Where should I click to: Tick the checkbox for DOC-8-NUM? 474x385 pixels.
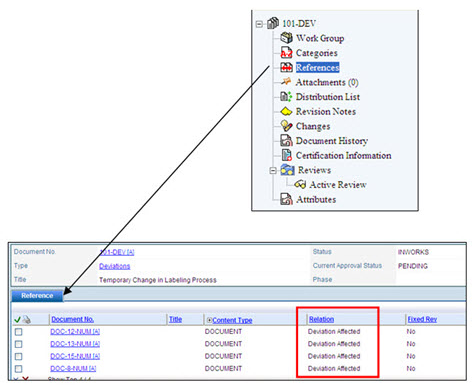tap(19, 369)
